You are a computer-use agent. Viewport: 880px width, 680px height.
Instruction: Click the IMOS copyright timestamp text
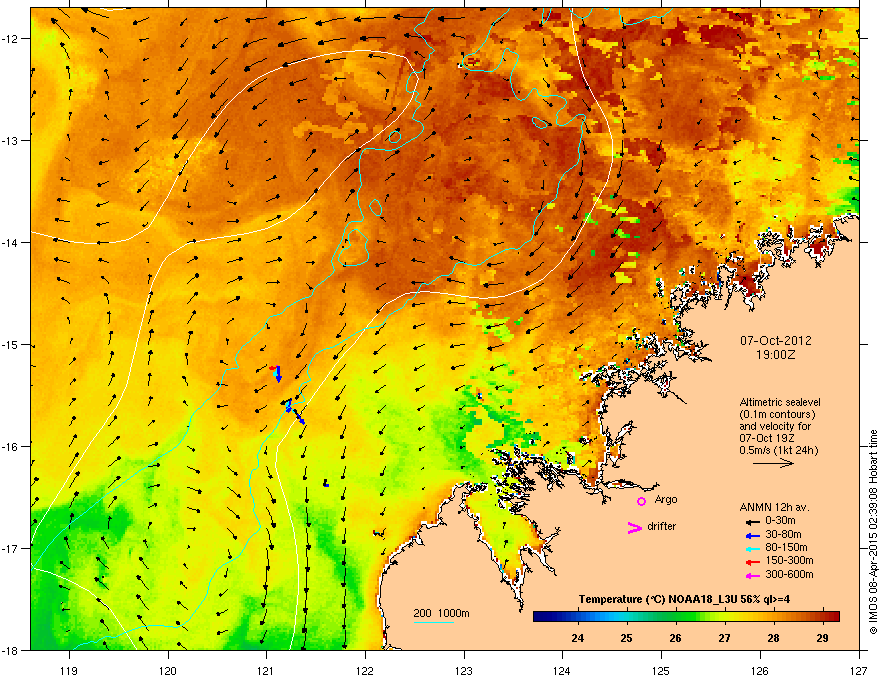[873, 532]
